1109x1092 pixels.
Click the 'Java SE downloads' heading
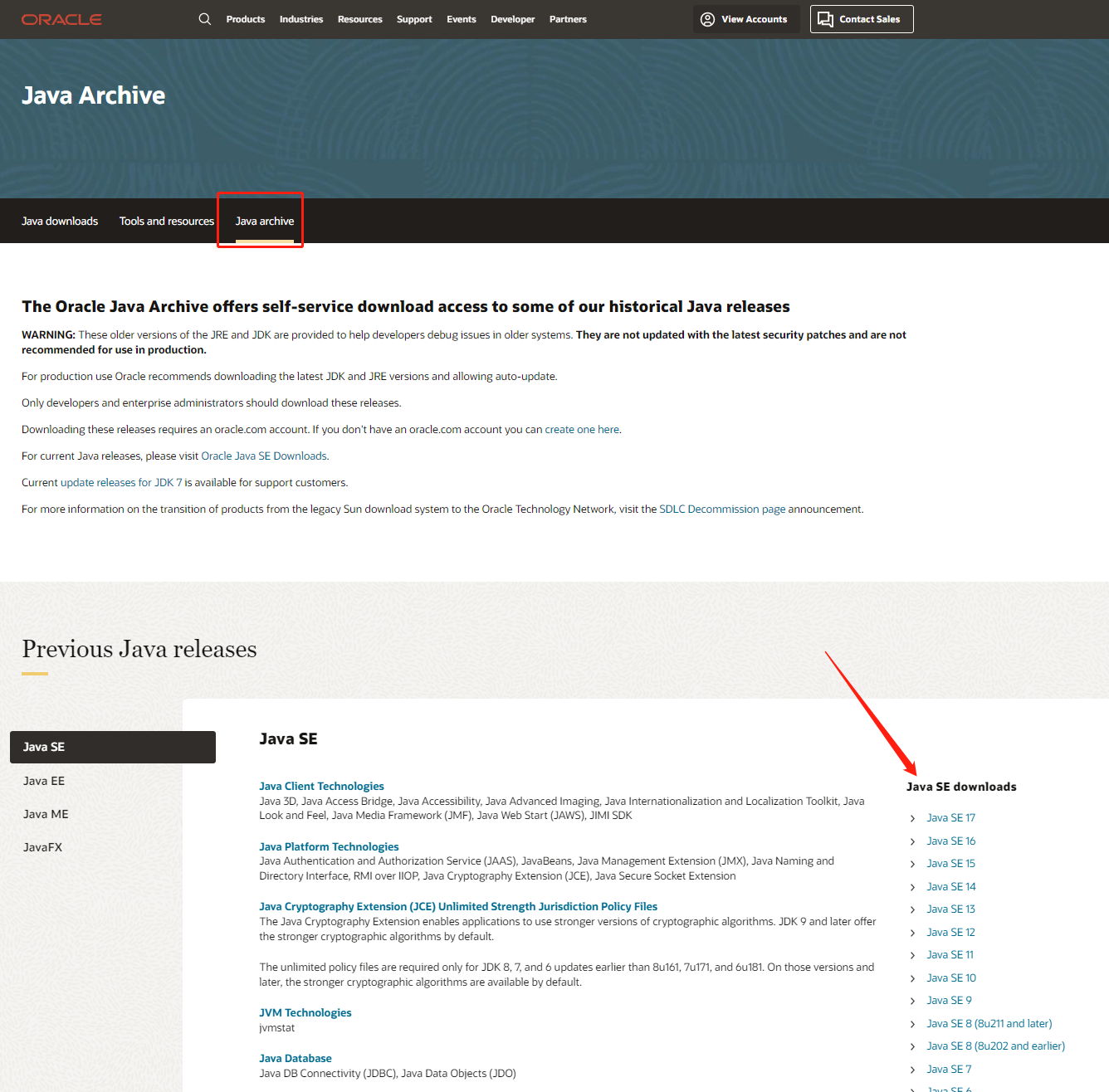click(961, 787)
